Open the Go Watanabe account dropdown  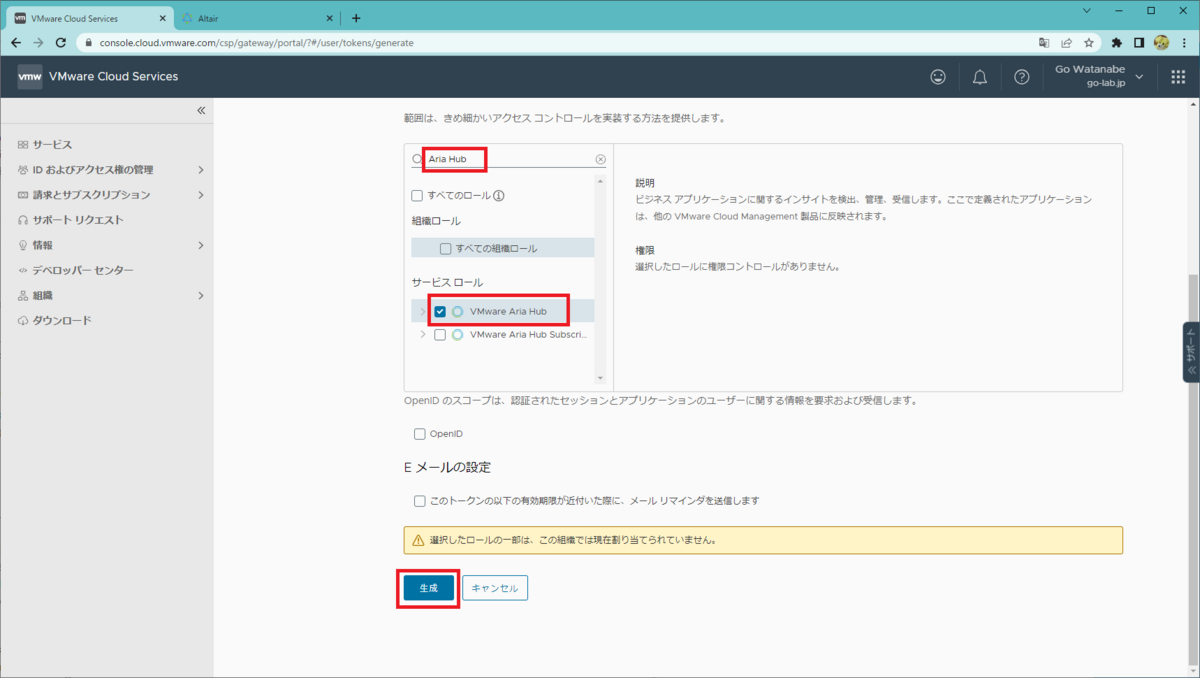pos(1100,77)
